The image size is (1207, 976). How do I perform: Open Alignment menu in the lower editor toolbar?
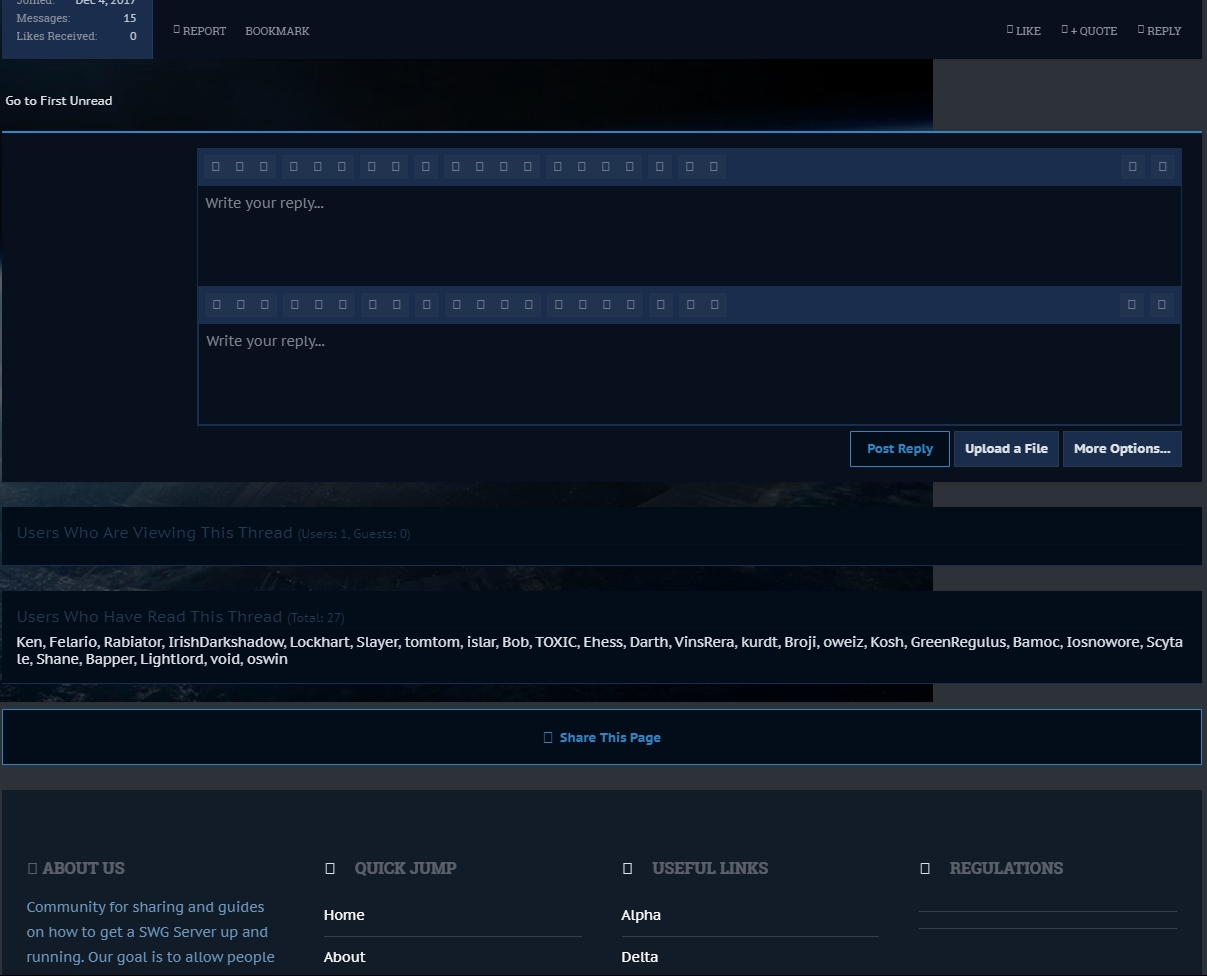click(427, 305)
